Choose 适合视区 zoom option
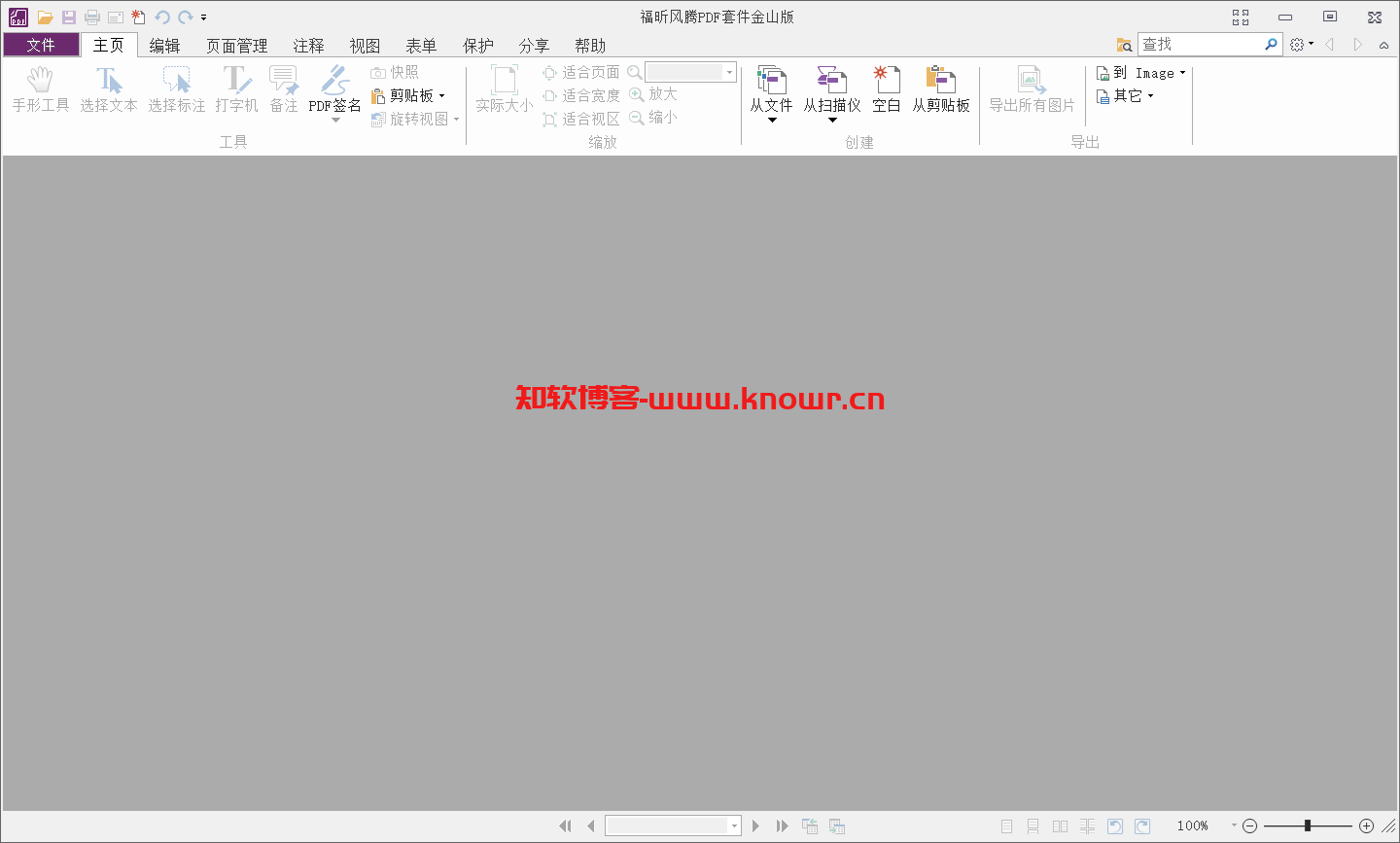This screenshot has width=1400, height=843. (581, 120)
